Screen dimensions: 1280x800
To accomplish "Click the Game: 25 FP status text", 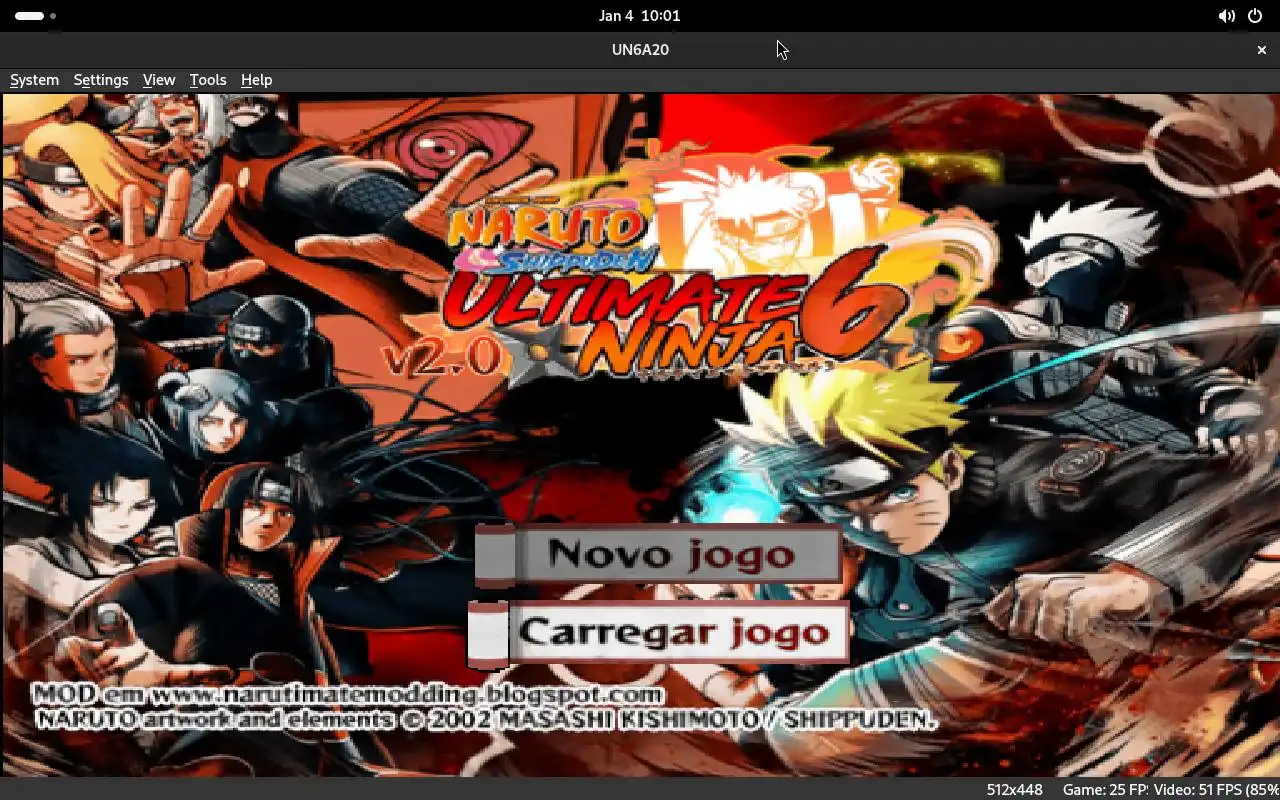I will (x=1106, y=790).
